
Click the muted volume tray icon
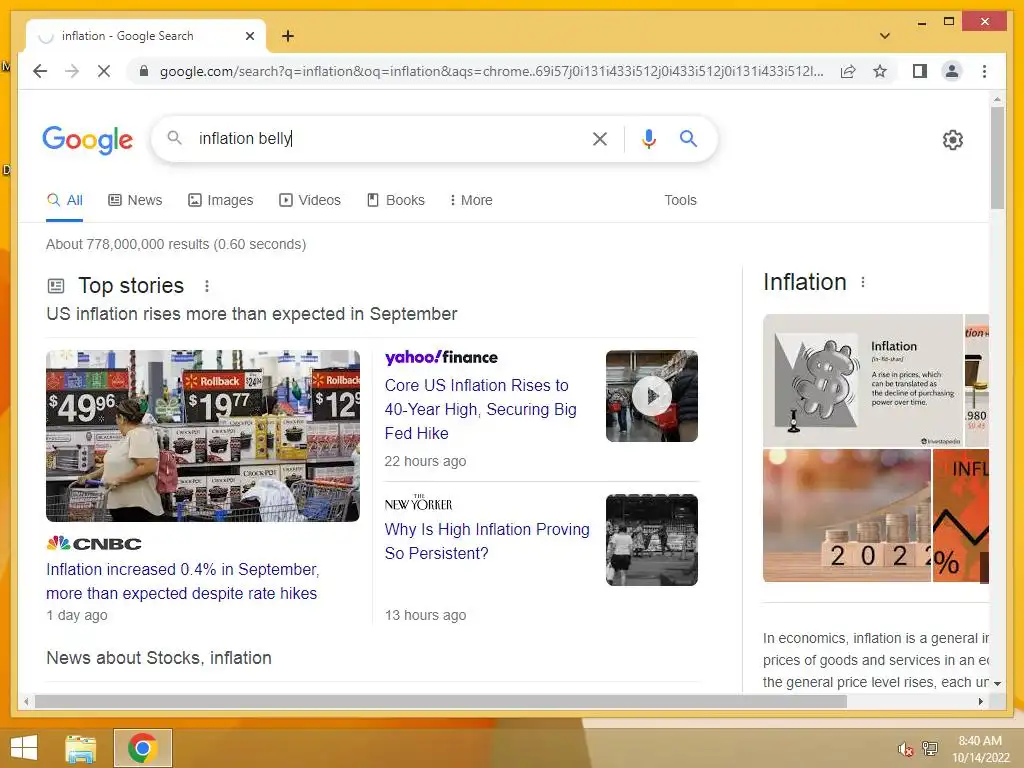[x=905, y=749]
